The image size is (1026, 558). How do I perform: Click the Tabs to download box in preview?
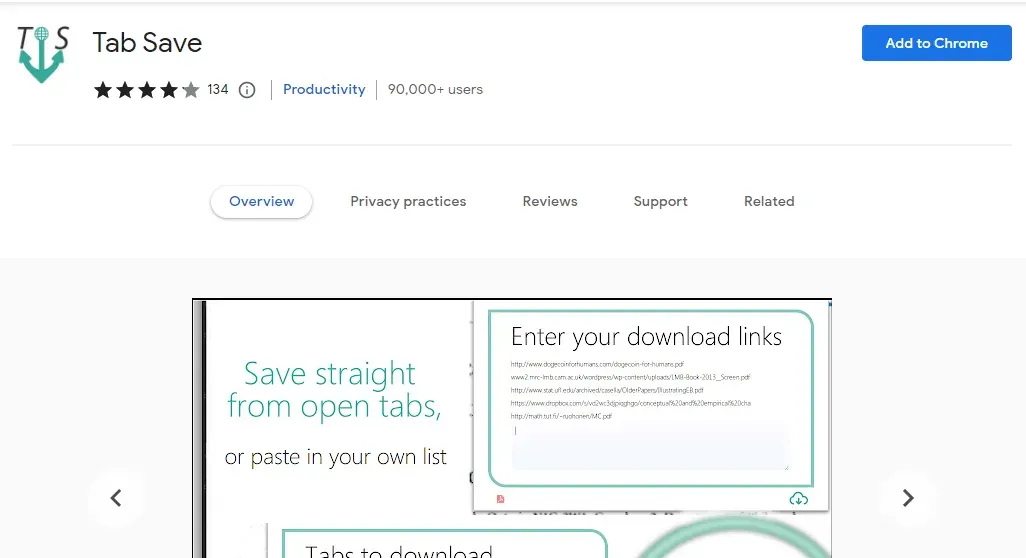pyautogui.click(x=445, y=544)
